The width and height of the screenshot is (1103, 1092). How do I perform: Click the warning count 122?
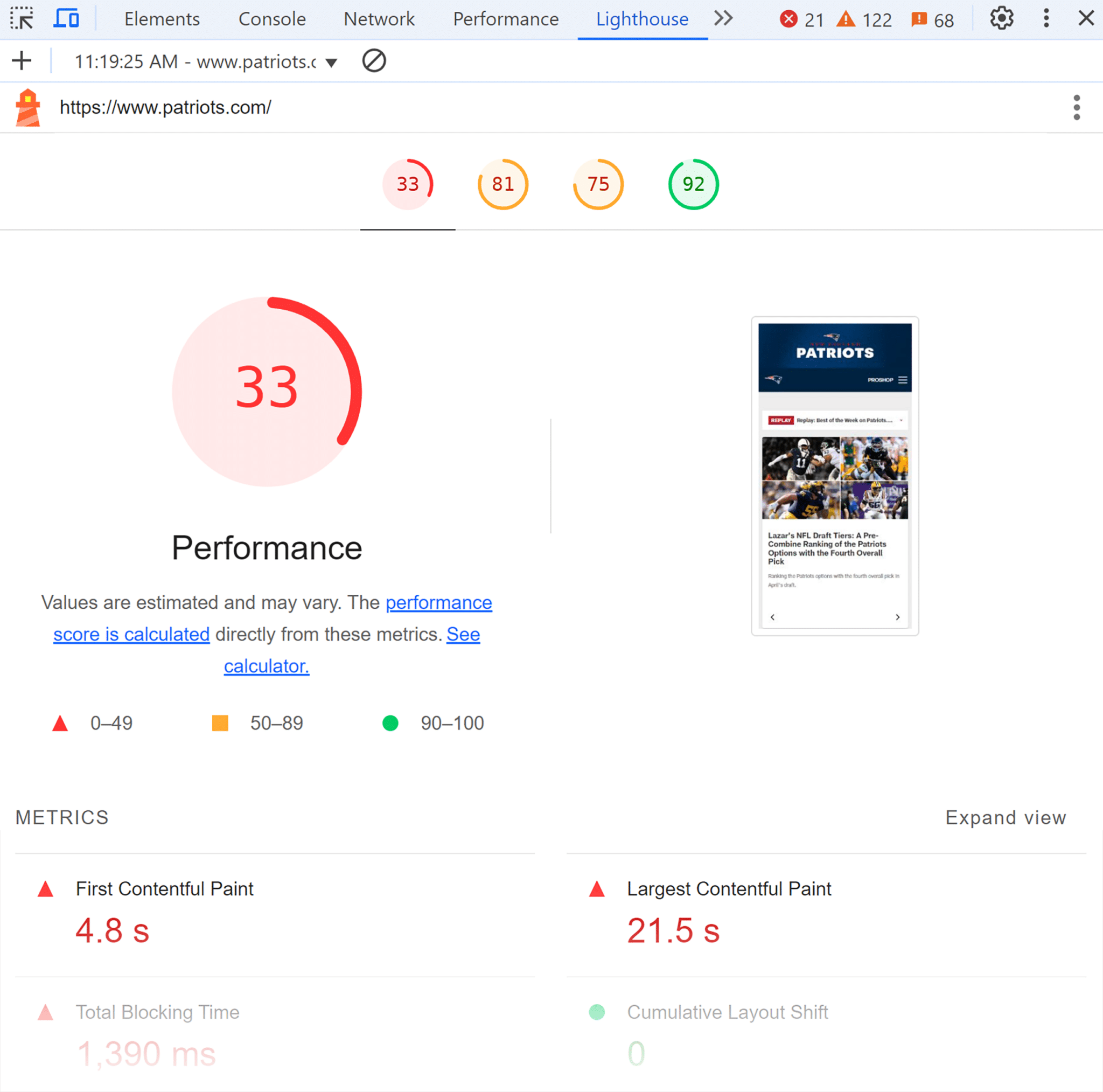864,20
